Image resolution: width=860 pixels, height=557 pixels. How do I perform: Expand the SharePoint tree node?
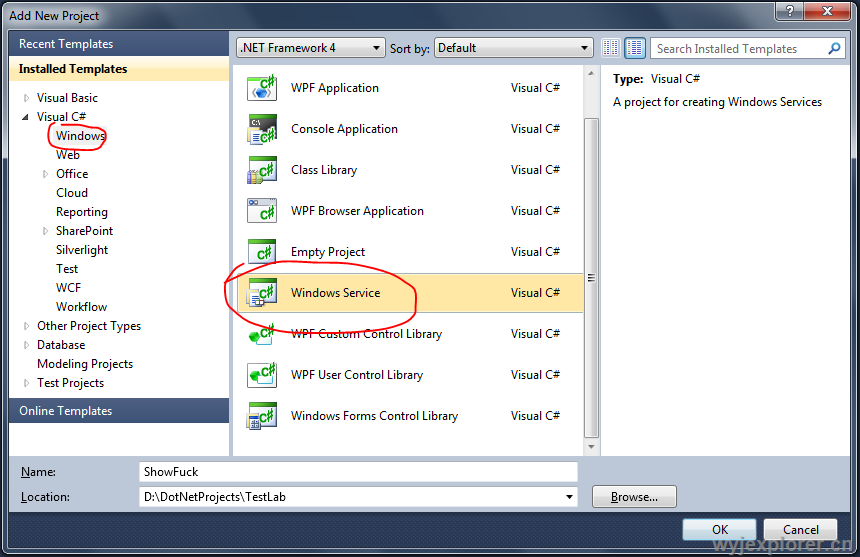click(45, 231)
